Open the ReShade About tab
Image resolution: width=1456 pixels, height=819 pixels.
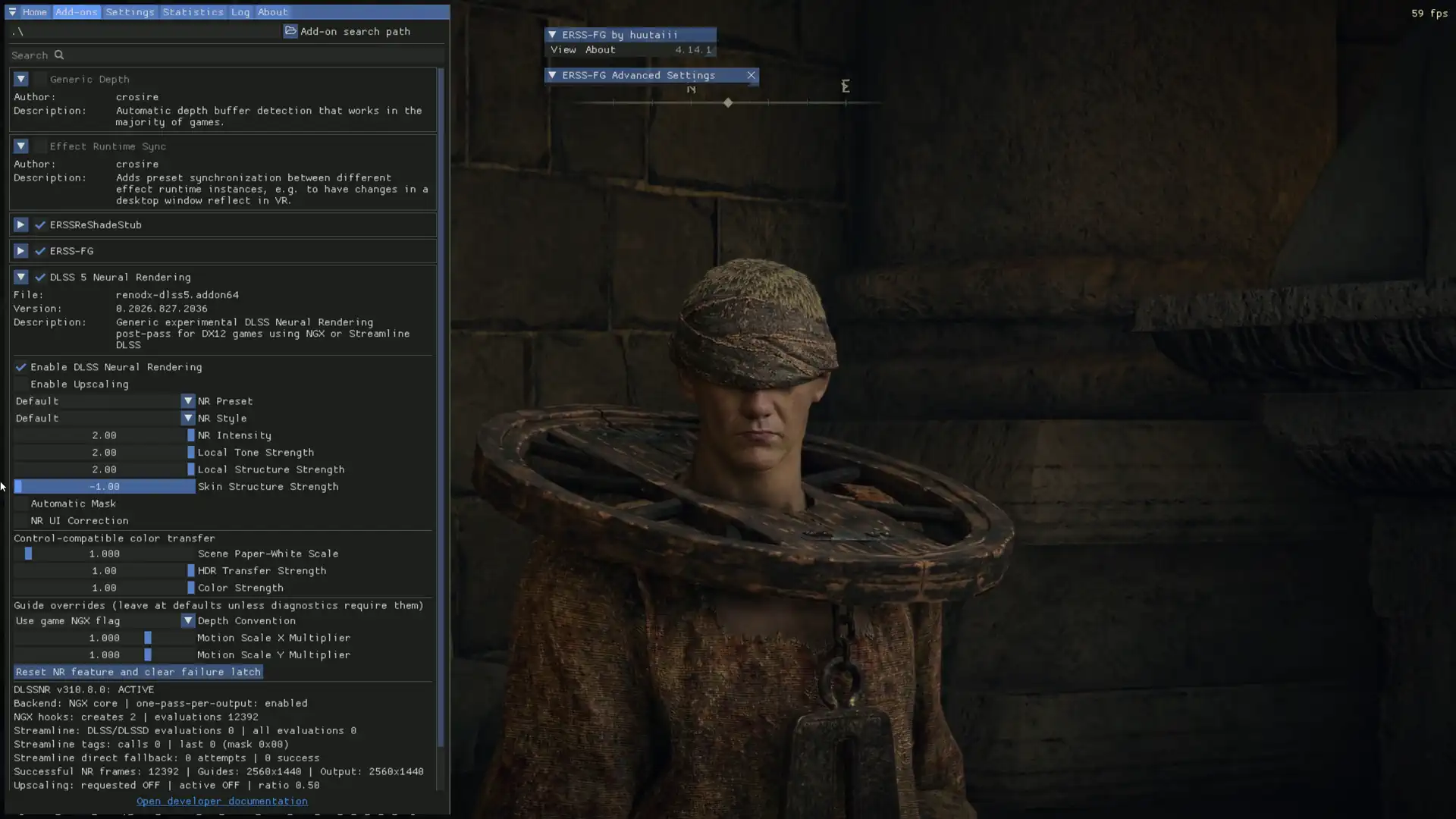[272, 12]
